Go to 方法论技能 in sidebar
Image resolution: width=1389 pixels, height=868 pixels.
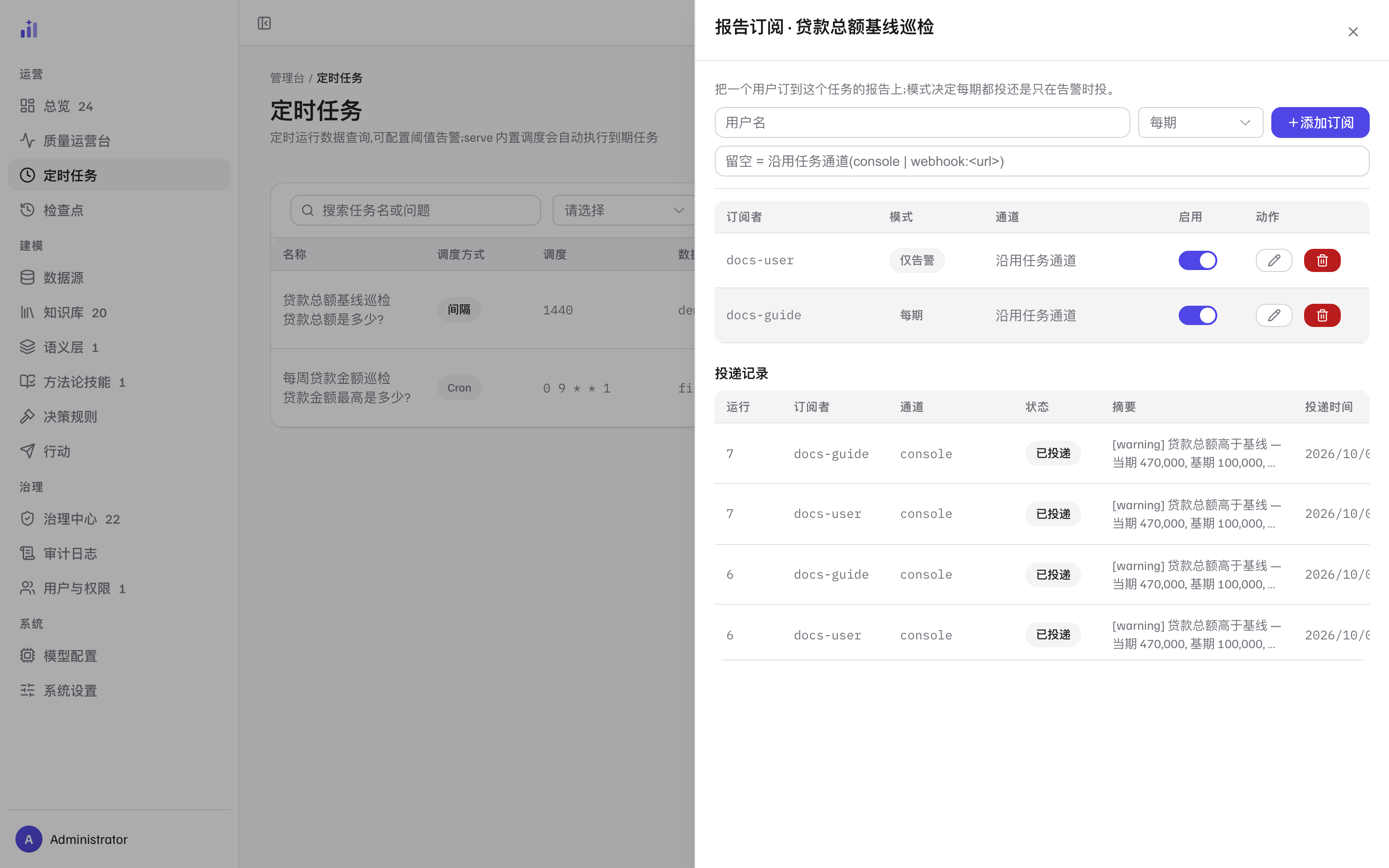click(119, 382)
